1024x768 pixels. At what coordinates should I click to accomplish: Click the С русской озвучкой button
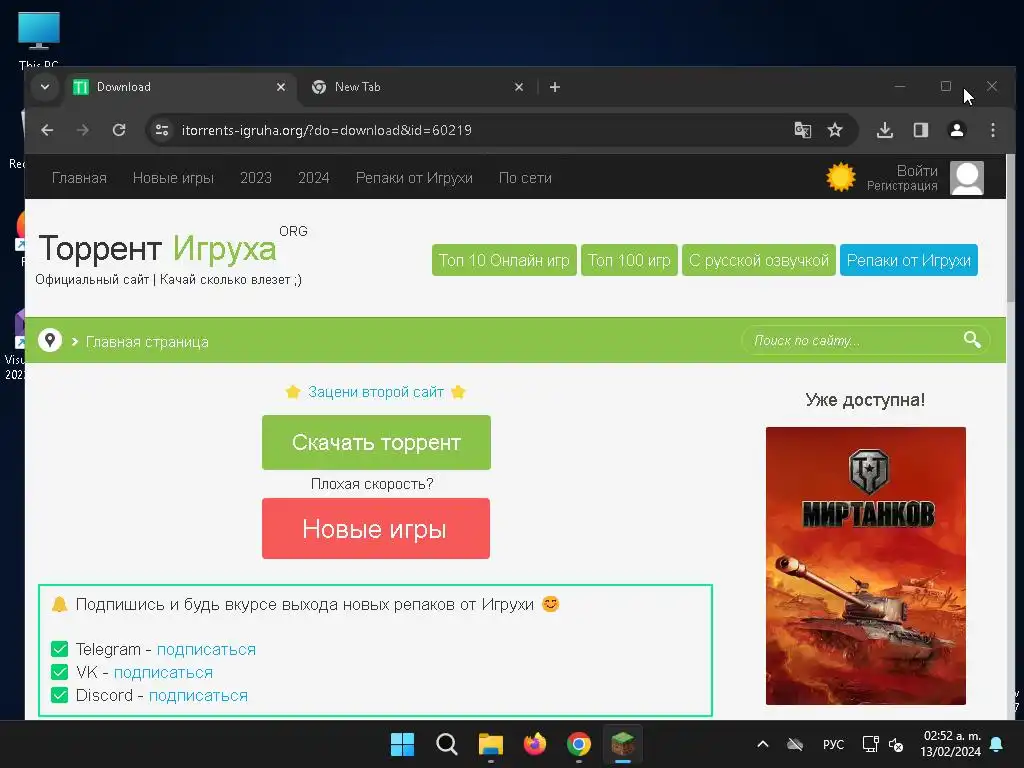pyautogui.click(x=759, y=260)
